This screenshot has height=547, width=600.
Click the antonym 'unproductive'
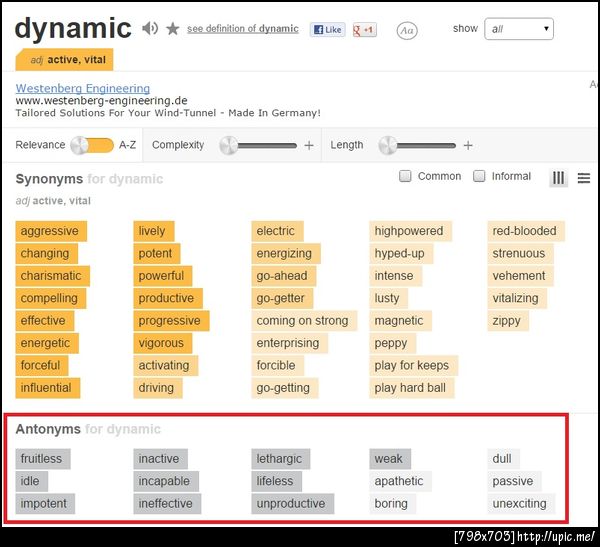(293, 503)
